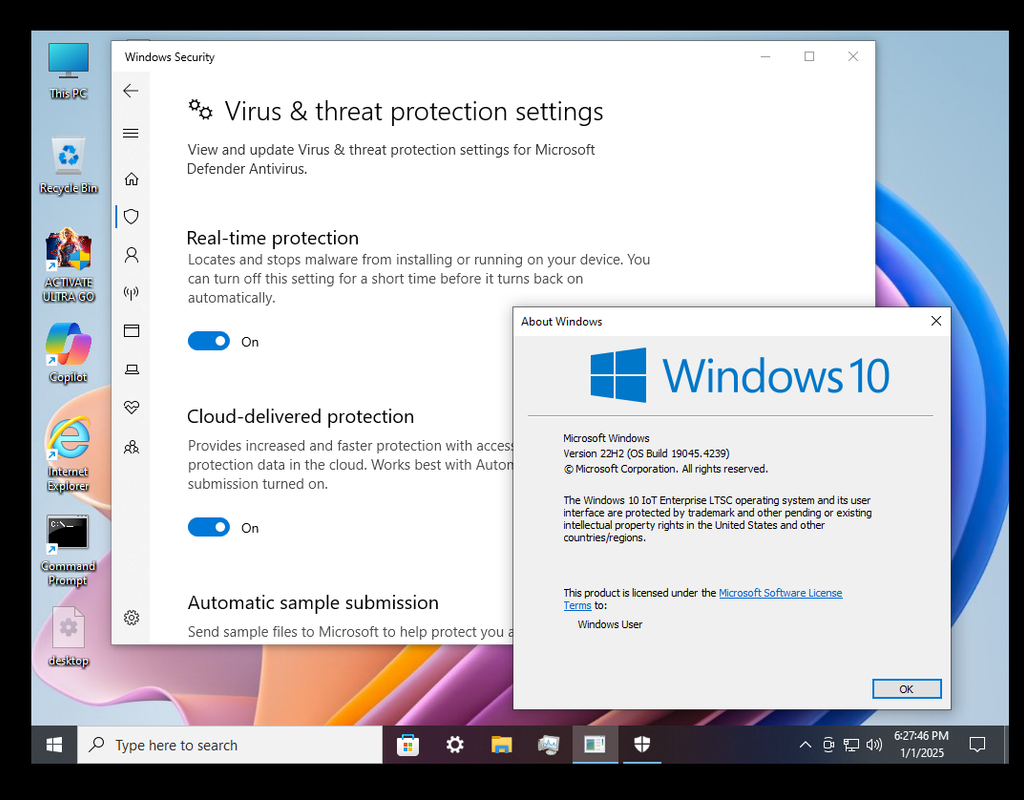This screenshot has width=1024, height=800.
Task: Select the Recycle Bin desktop icon
Action: [x=69, y=165]
